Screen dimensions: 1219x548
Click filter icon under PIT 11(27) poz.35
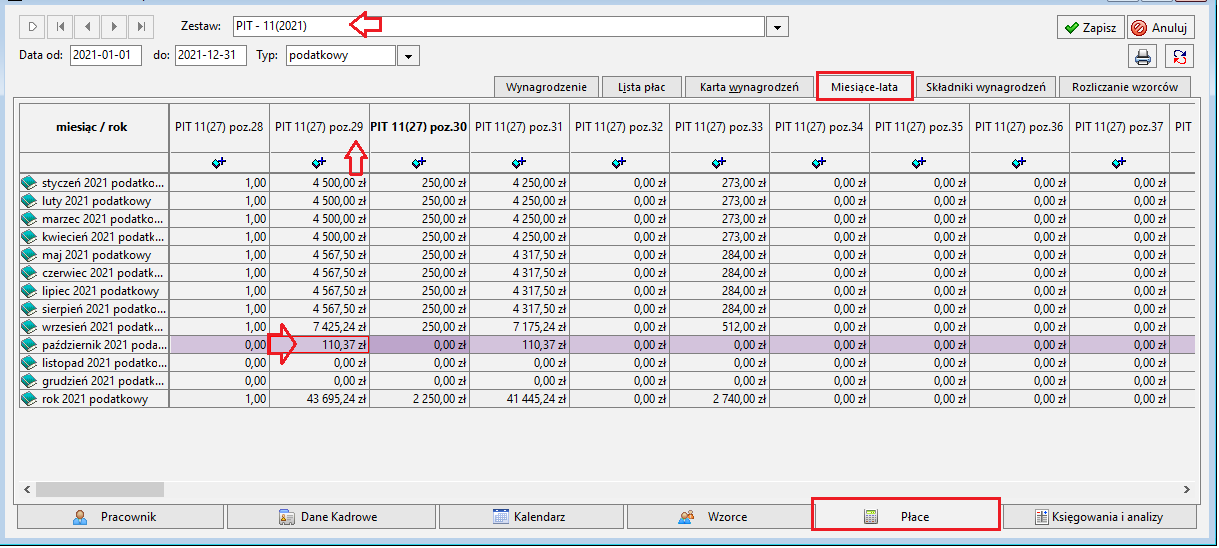click(x=919, y=162)
